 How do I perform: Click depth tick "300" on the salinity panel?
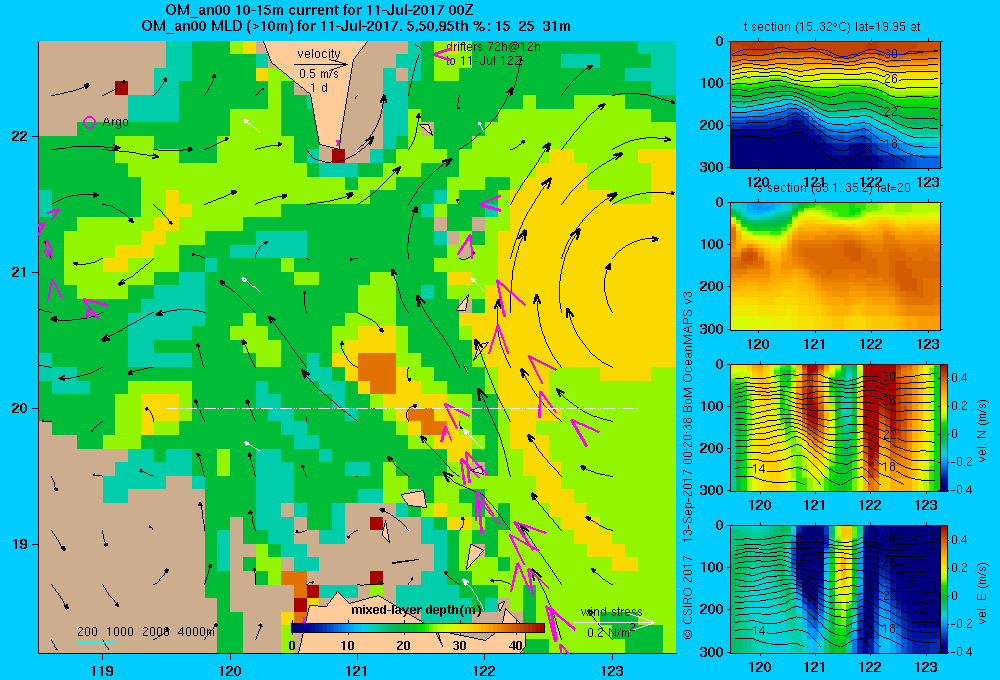[x=713, y=329]
